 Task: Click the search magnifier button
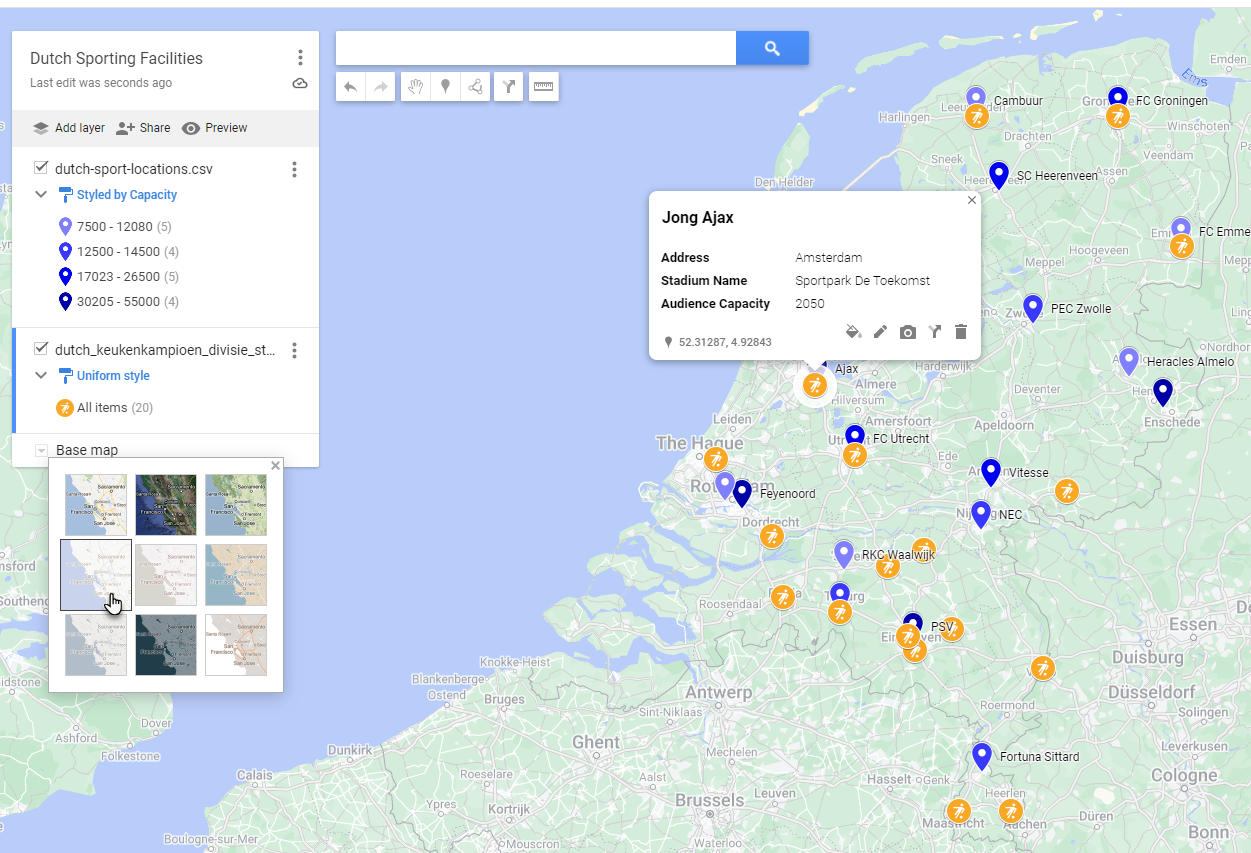point(772,48)
